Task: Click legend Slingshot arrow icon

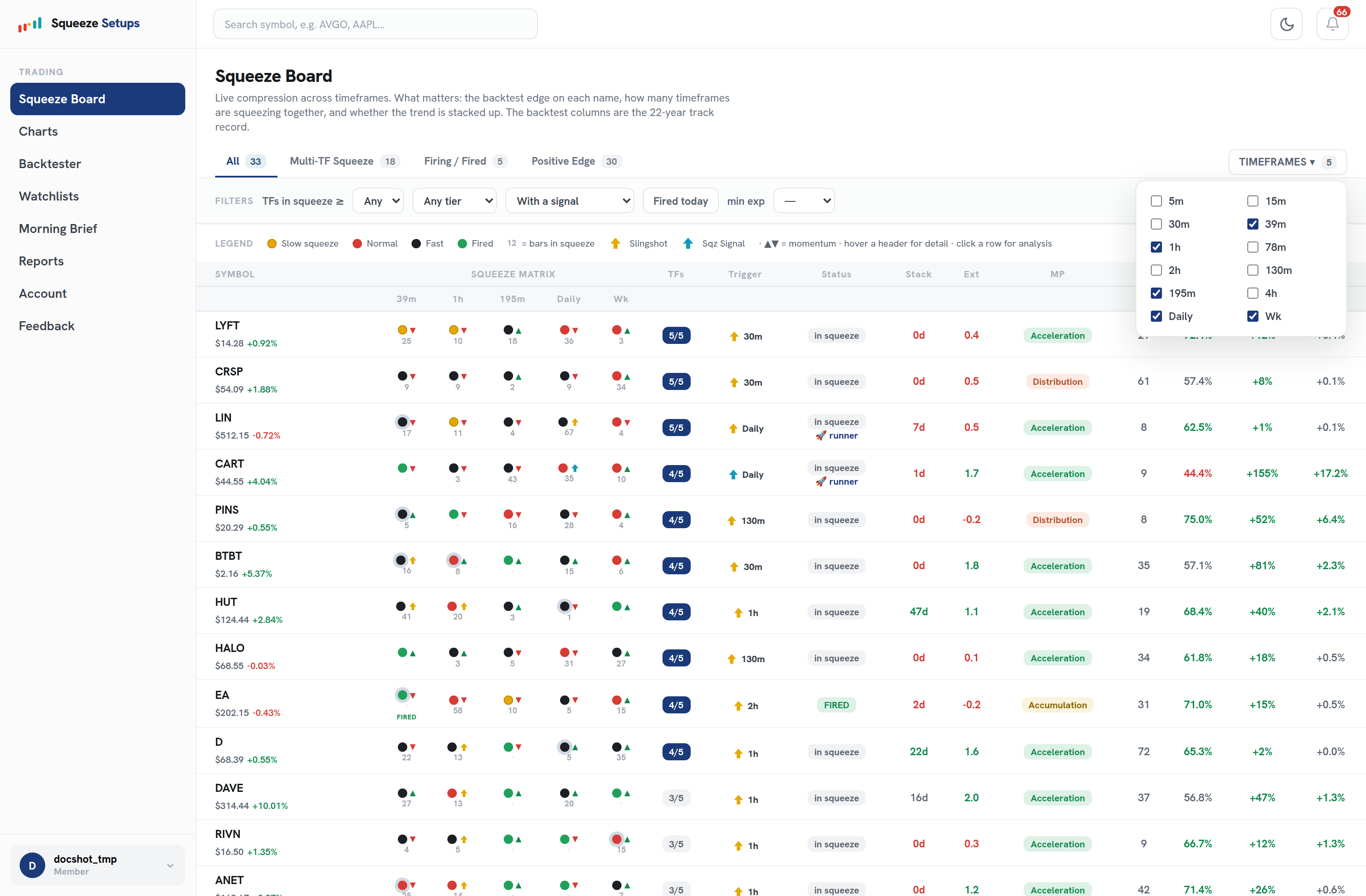Action: [x=615, y=244]
